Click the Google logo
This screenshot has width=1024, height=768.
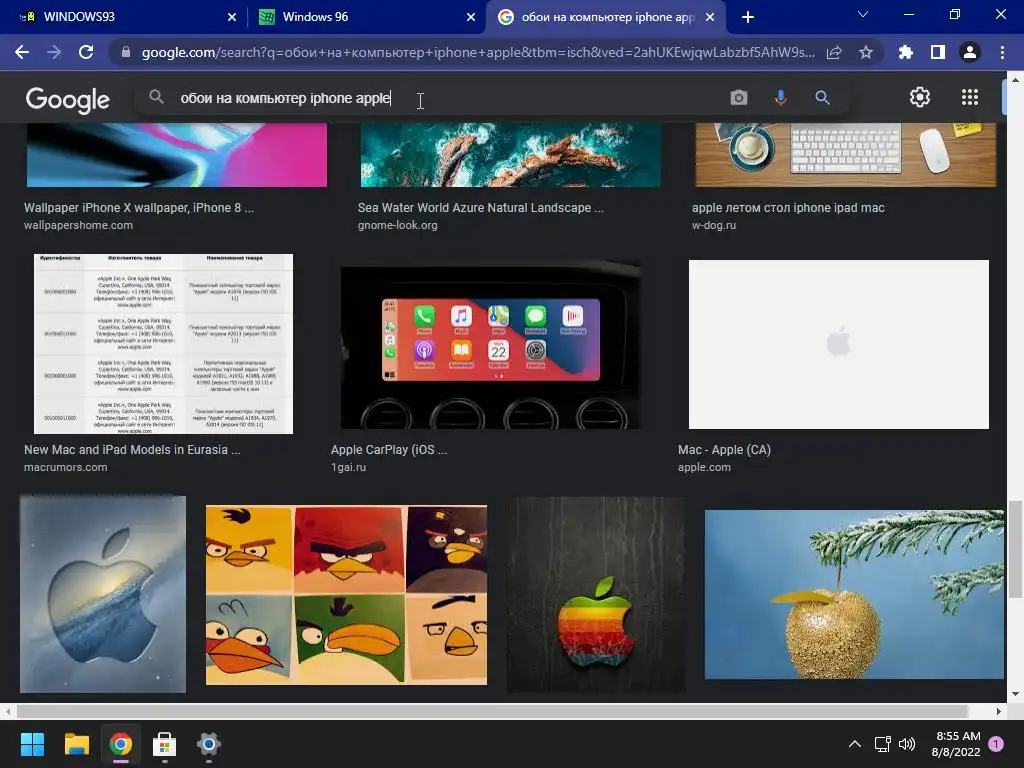67,100
